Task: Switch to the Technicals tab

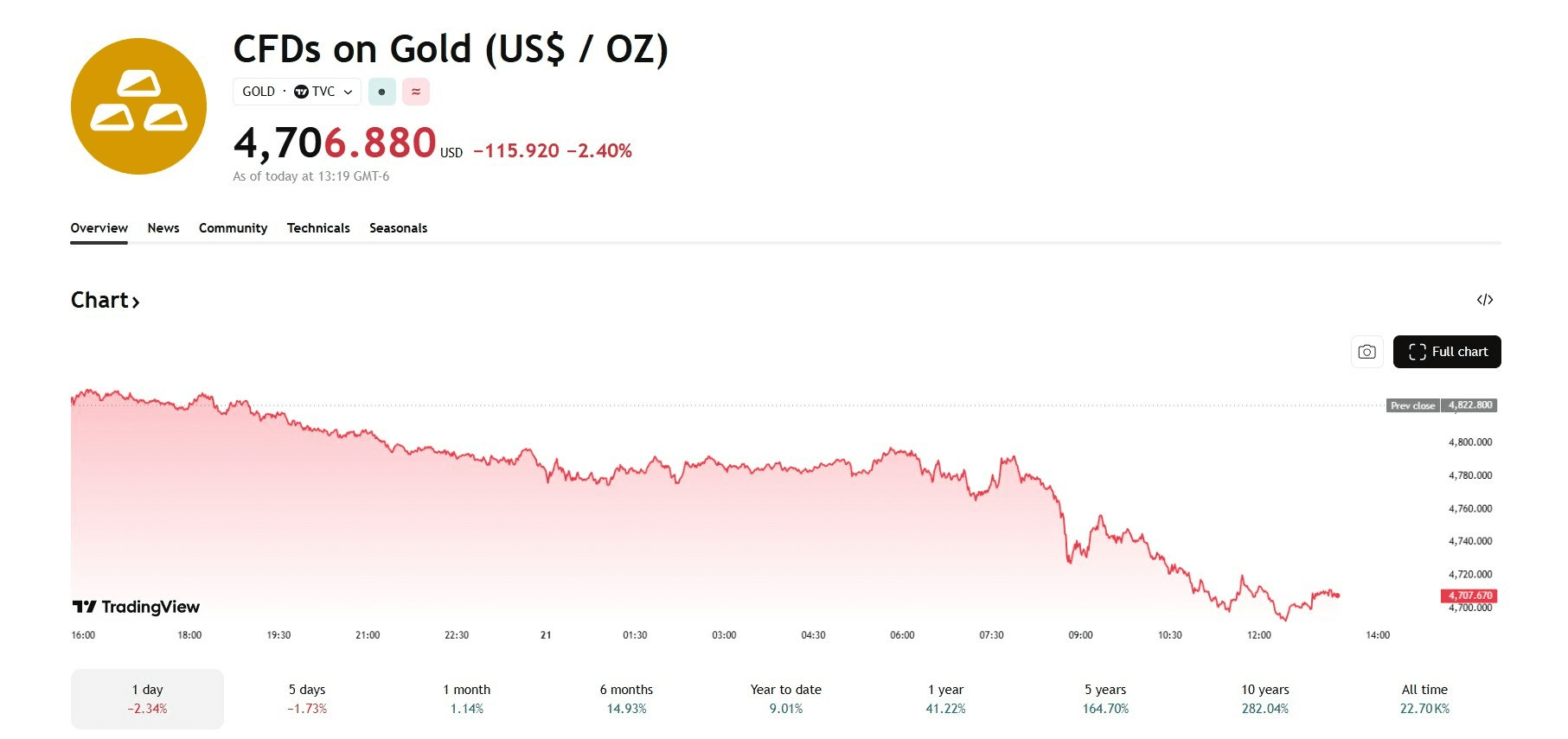Action: point(318,228)
